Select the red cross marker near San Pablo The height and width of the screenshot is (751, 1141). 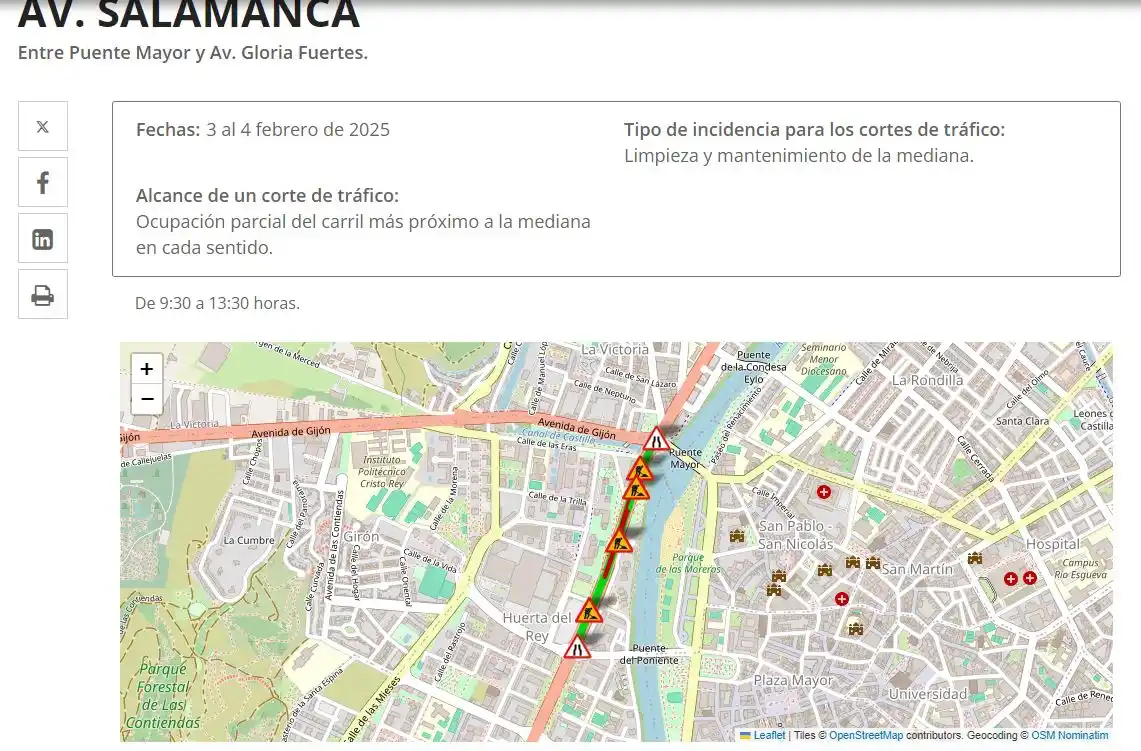pos(823,492)
